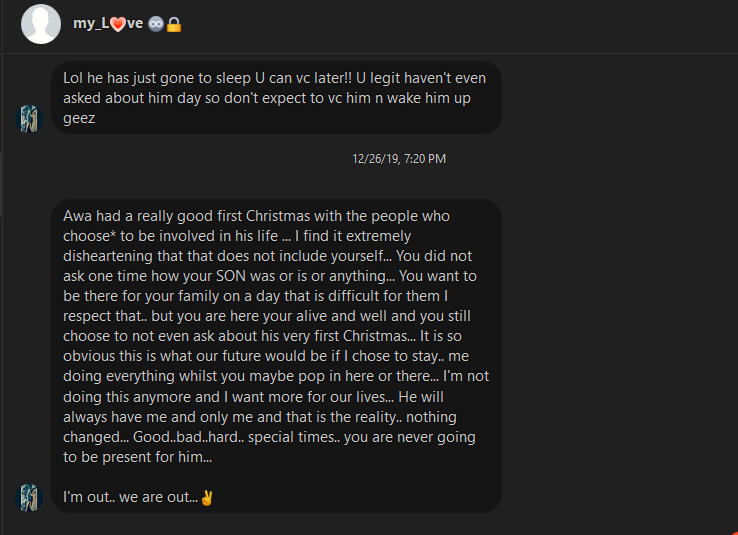Click the my_L♥ve conversation name
The width and height of the screenshot is (738, 535).
point(108,24)
